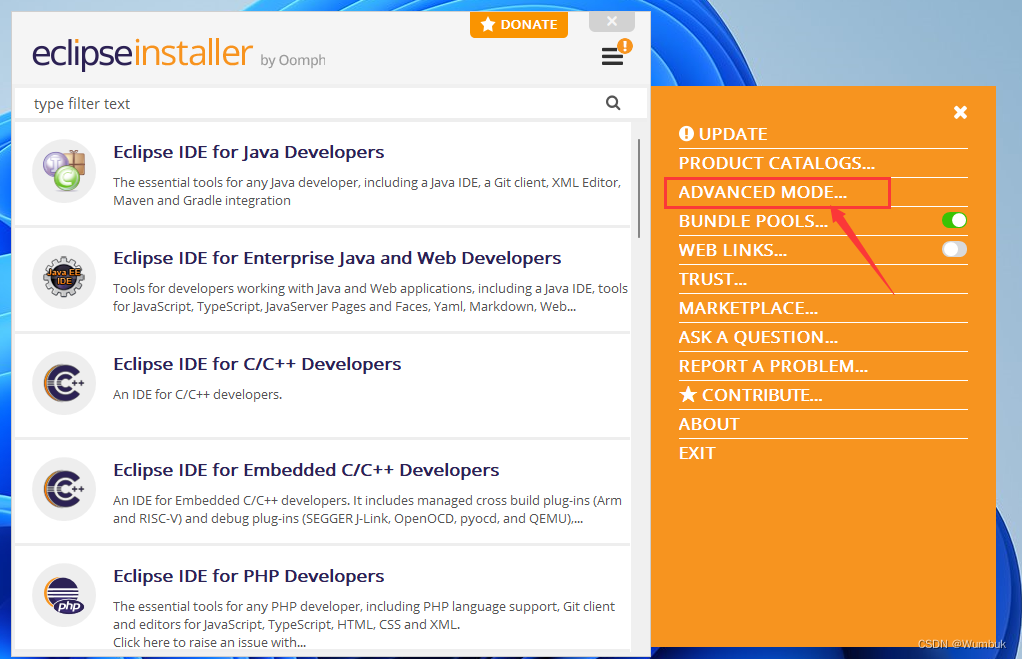Select Report a Problem menu item

pyautogui.click(x=773, y=366)
